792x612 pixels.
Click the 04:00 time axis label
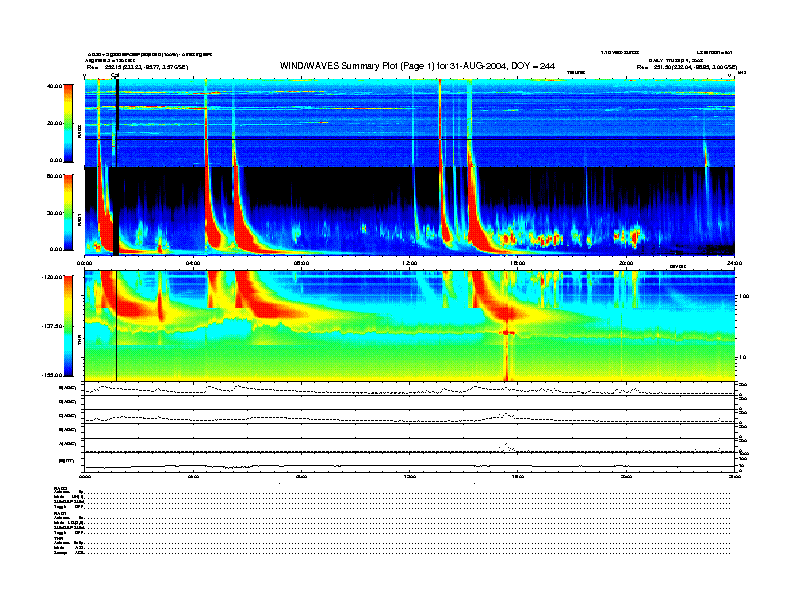pyautogui.click(x=193, y=262)
